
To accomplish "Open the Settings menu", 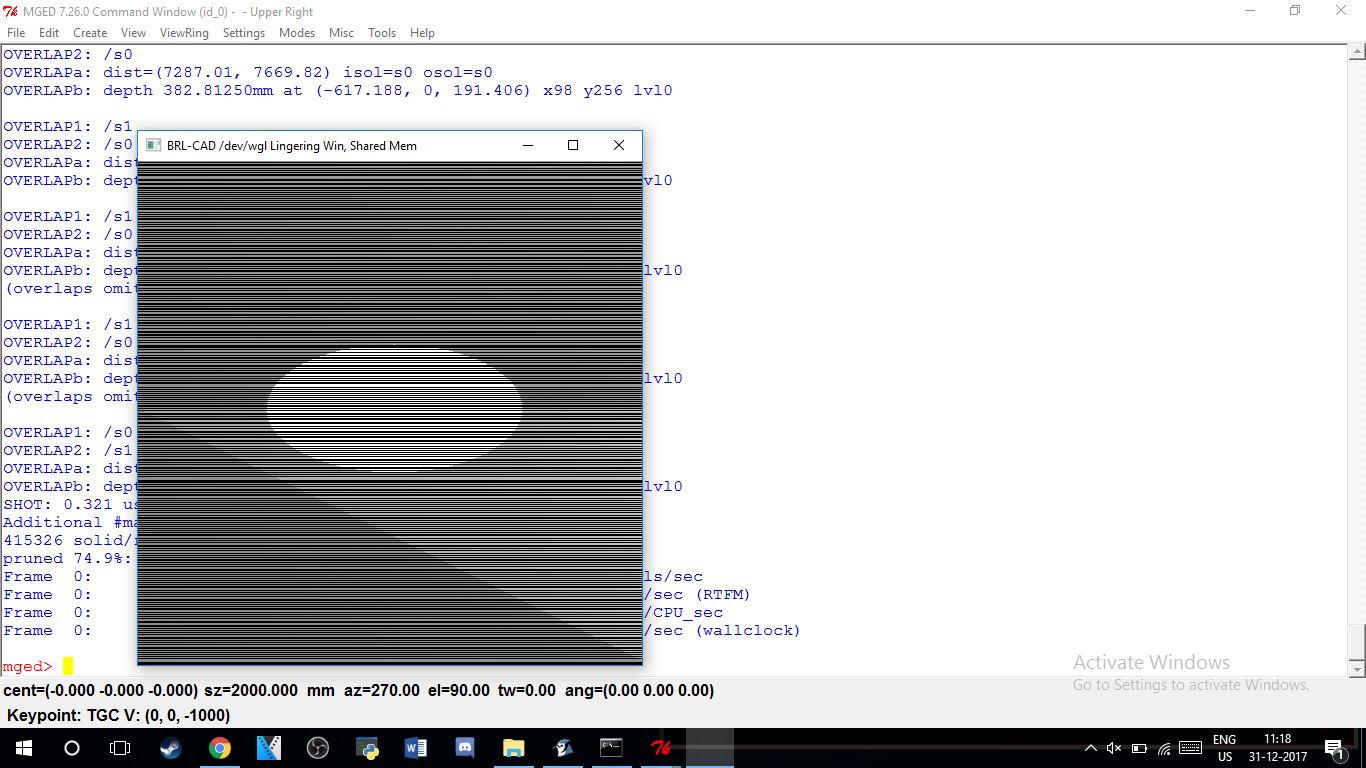I will [244, 33].
